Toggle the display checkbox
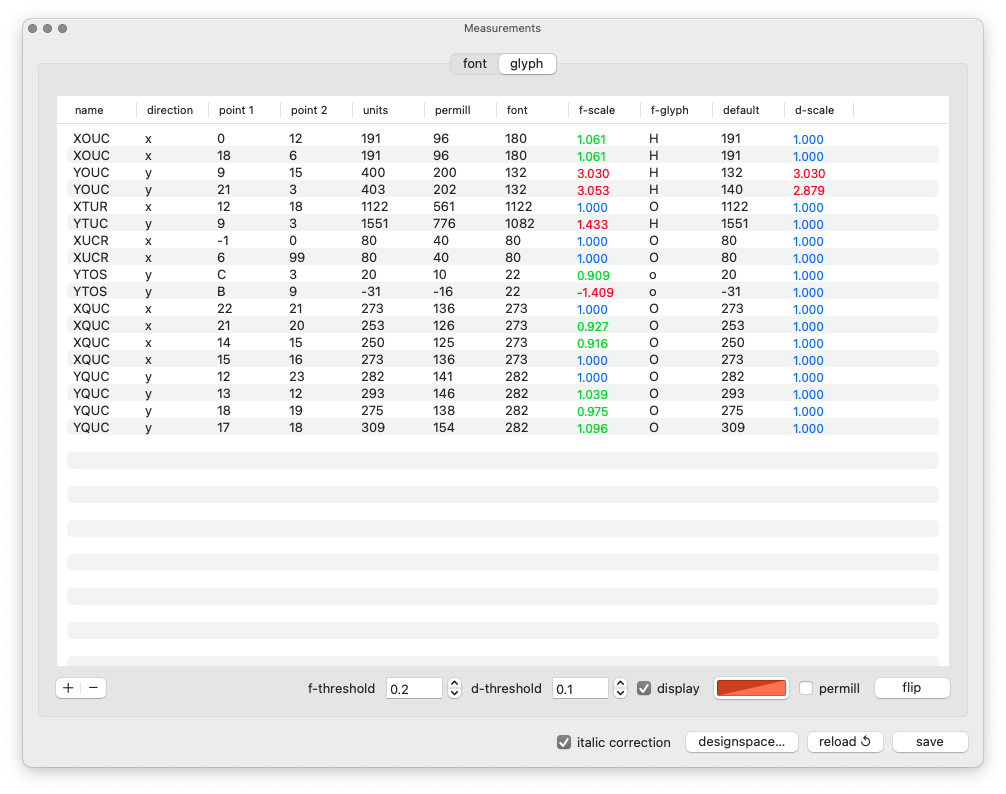Image resolution: width=1006 pixels, height=794 pixels. (x=644, y=688)
